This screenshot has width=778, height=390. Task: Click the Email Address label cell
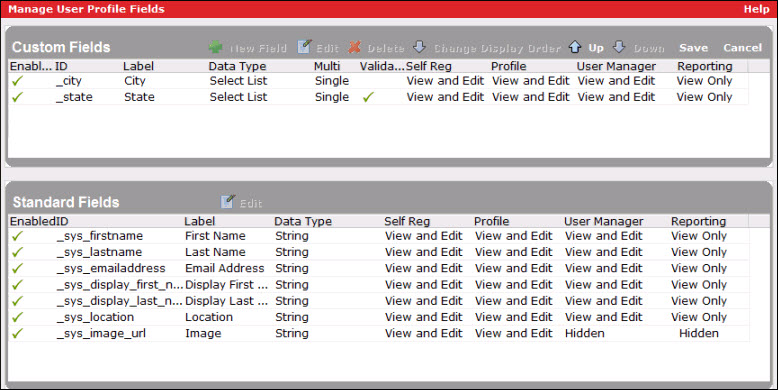[x=225, y=268]
